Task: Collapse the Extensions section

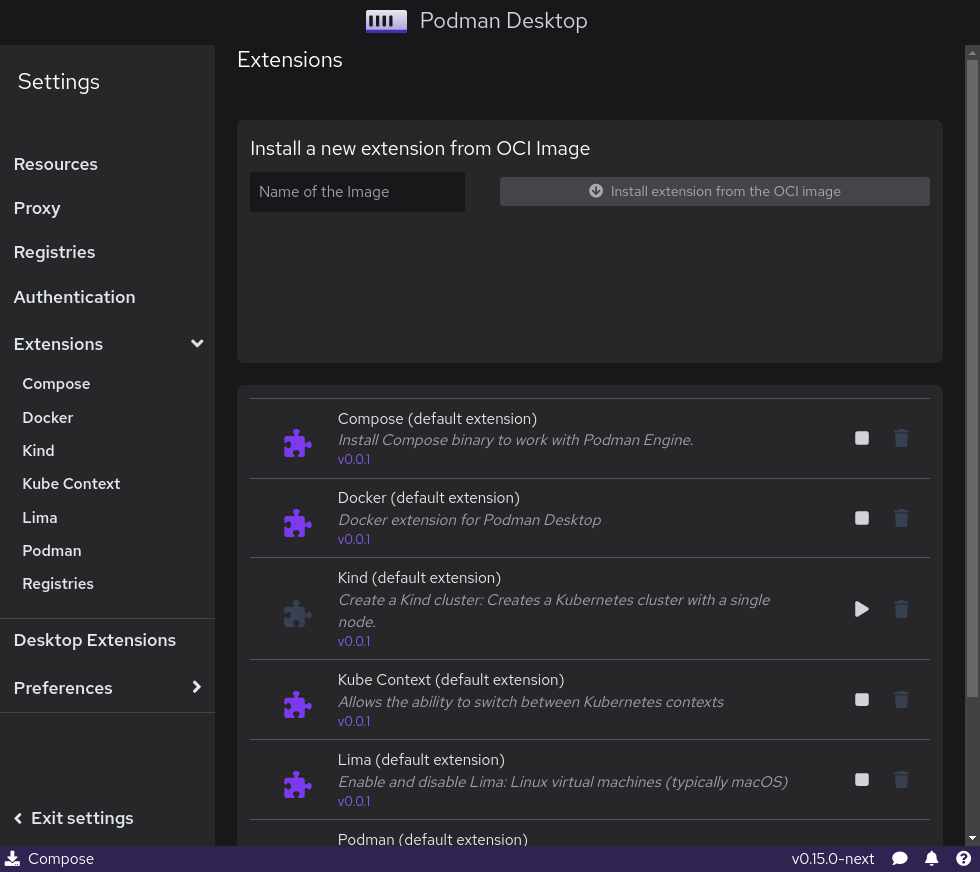Action: [196, 343]
